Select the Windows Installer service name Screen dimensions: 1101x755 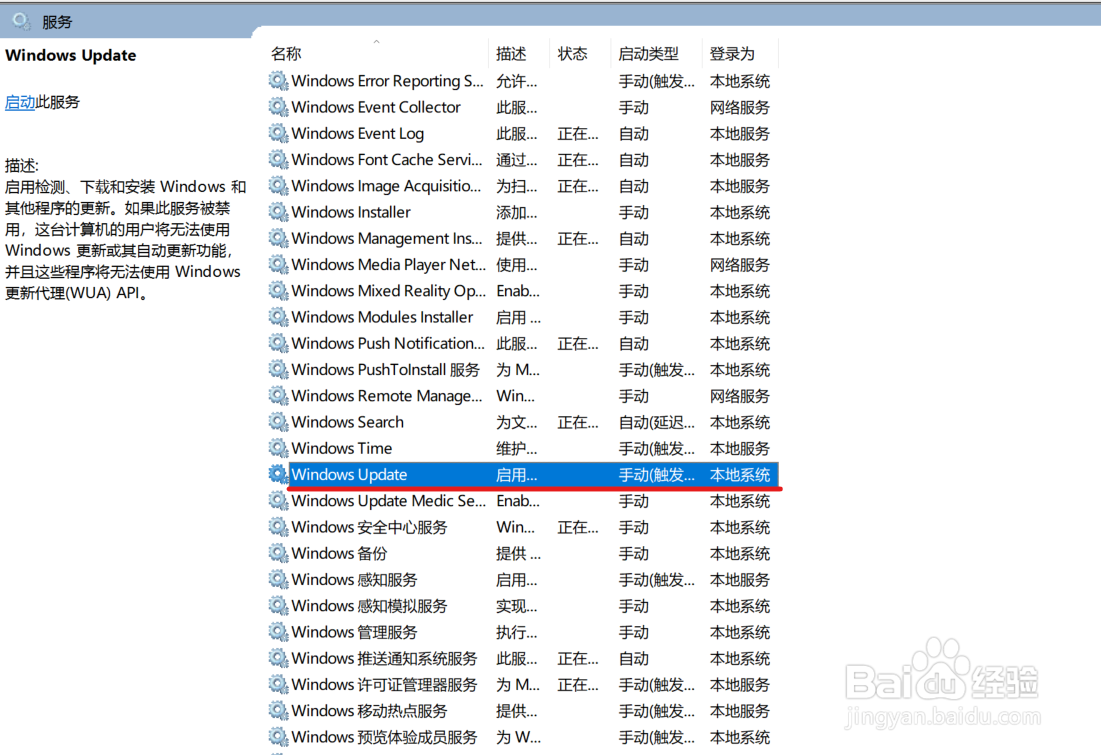(351, 211)
